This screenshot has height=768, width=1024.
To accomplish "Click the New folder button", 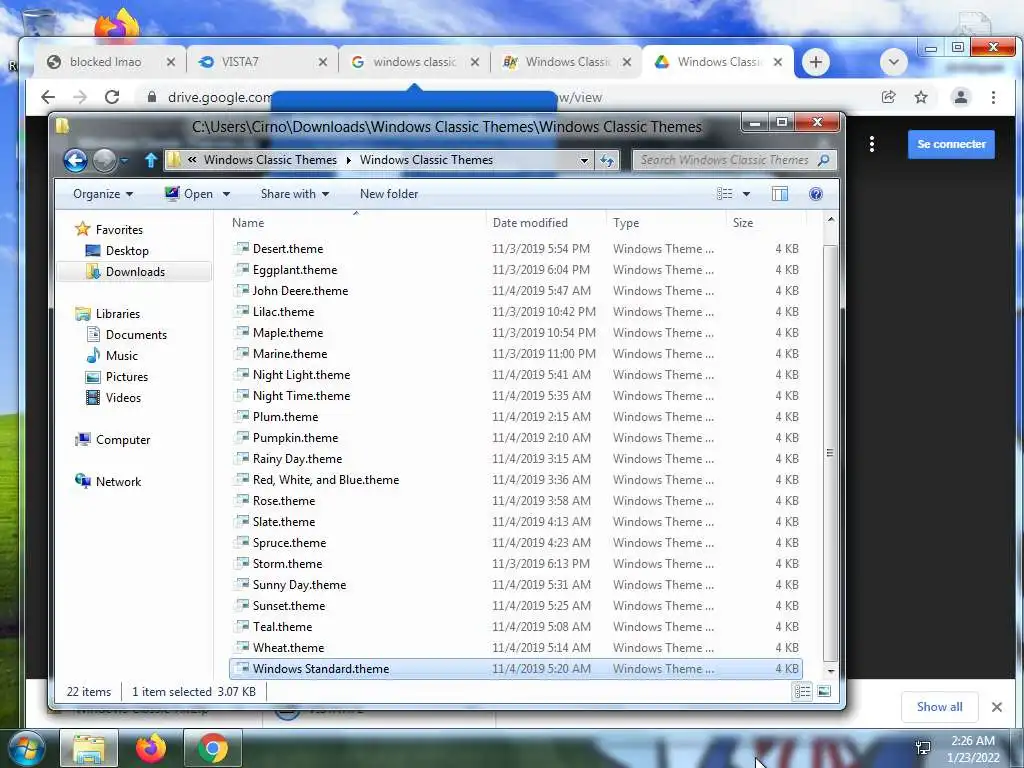I will [389, 194].
